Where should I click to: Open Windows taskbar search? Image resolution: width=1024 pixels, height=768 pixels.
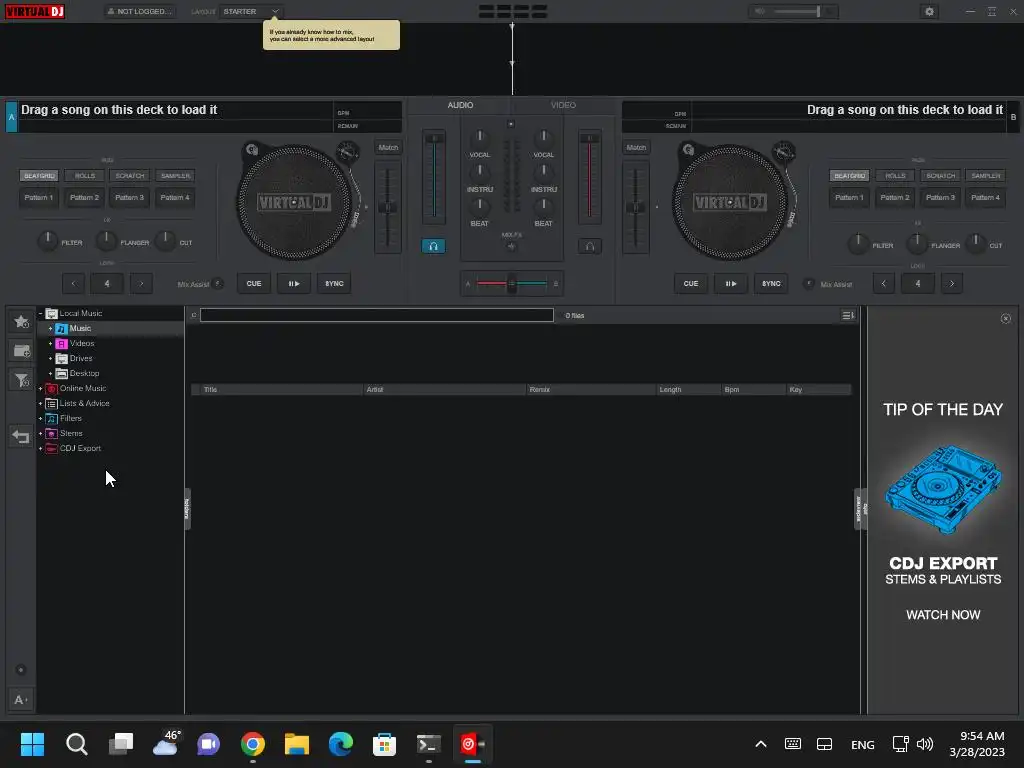(x=76, y=744)
